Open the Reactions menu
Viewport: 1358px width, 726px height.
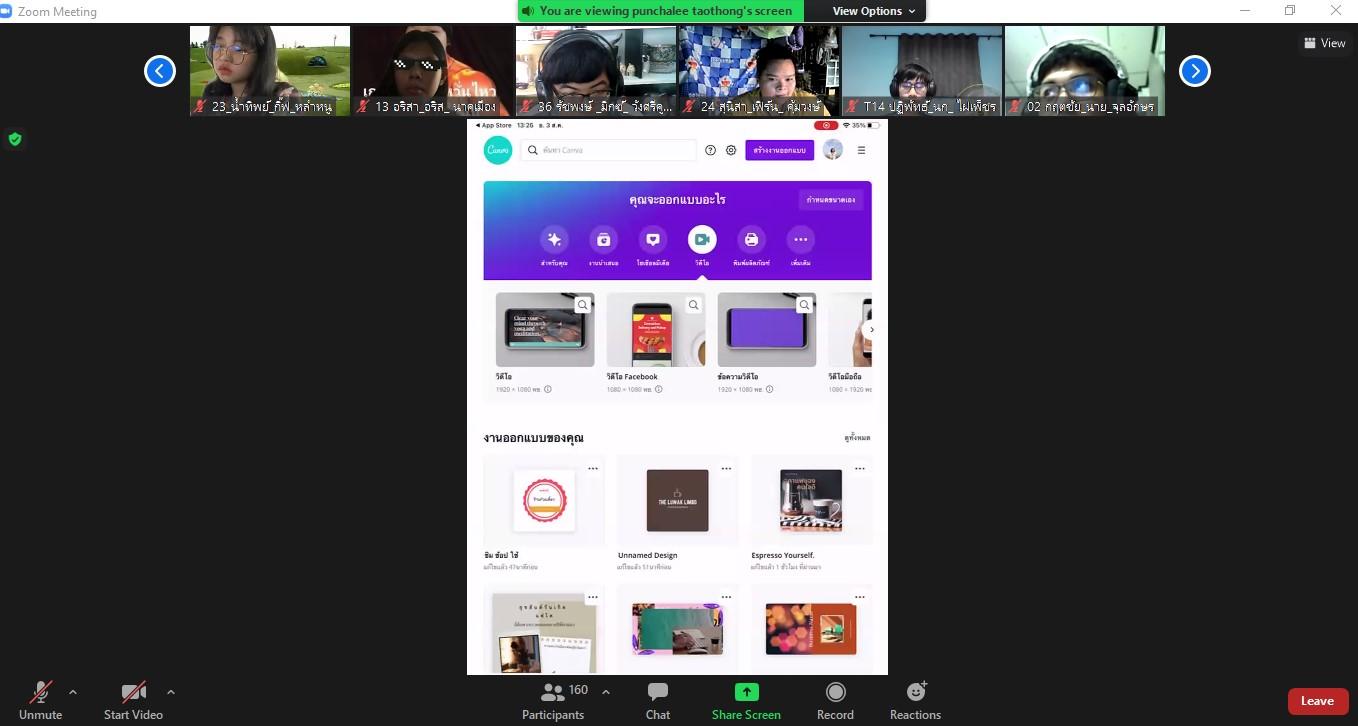(915, 700)
